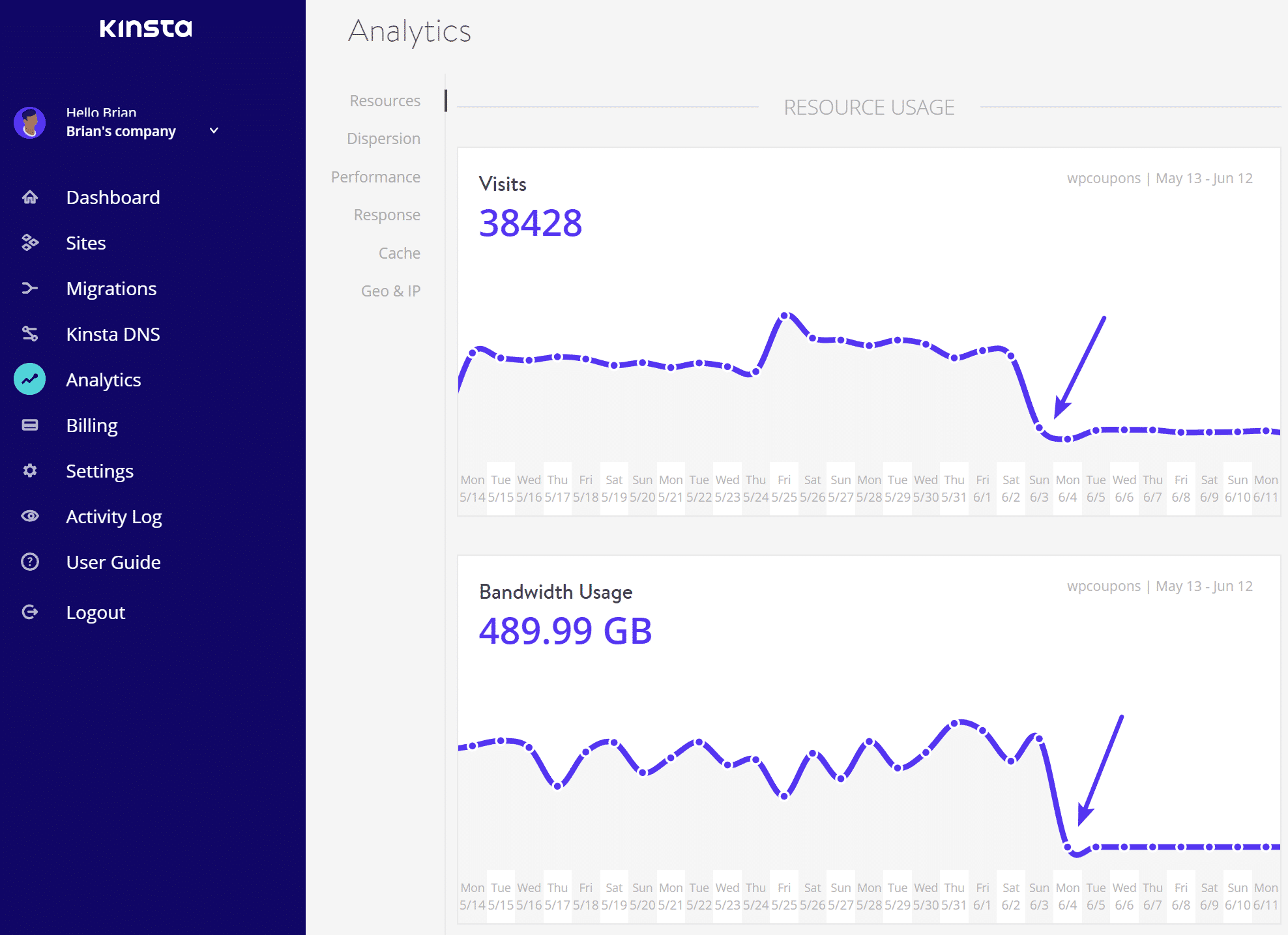Click the Activity Log icon in sidebar
This screenshot has height=935, width=1288.
[30, 516]
